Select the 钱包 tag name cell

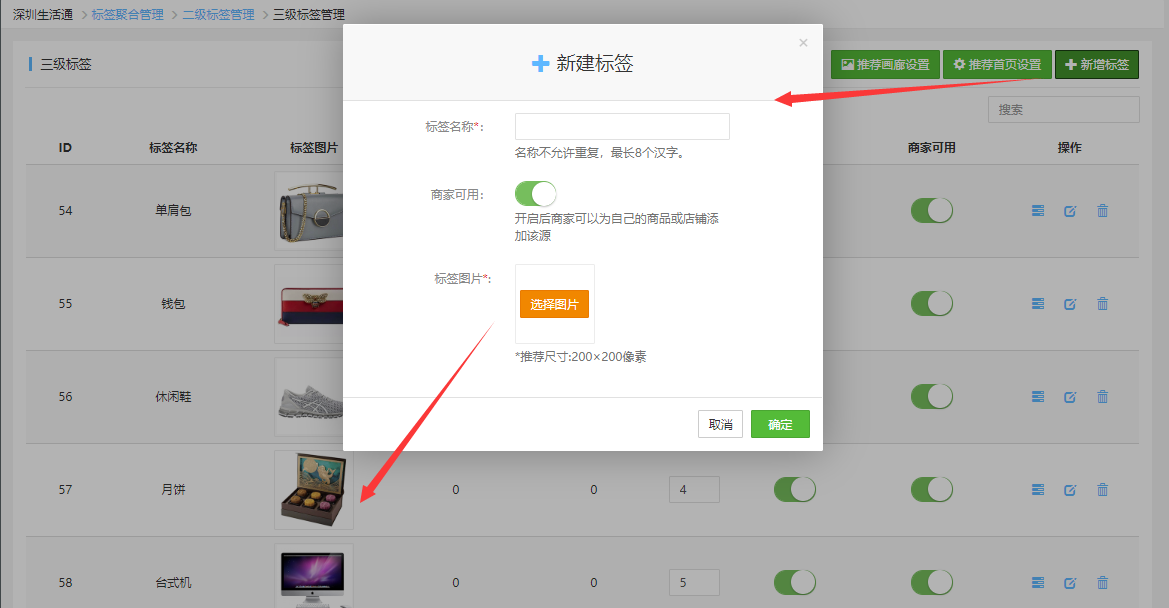(173, 304)
